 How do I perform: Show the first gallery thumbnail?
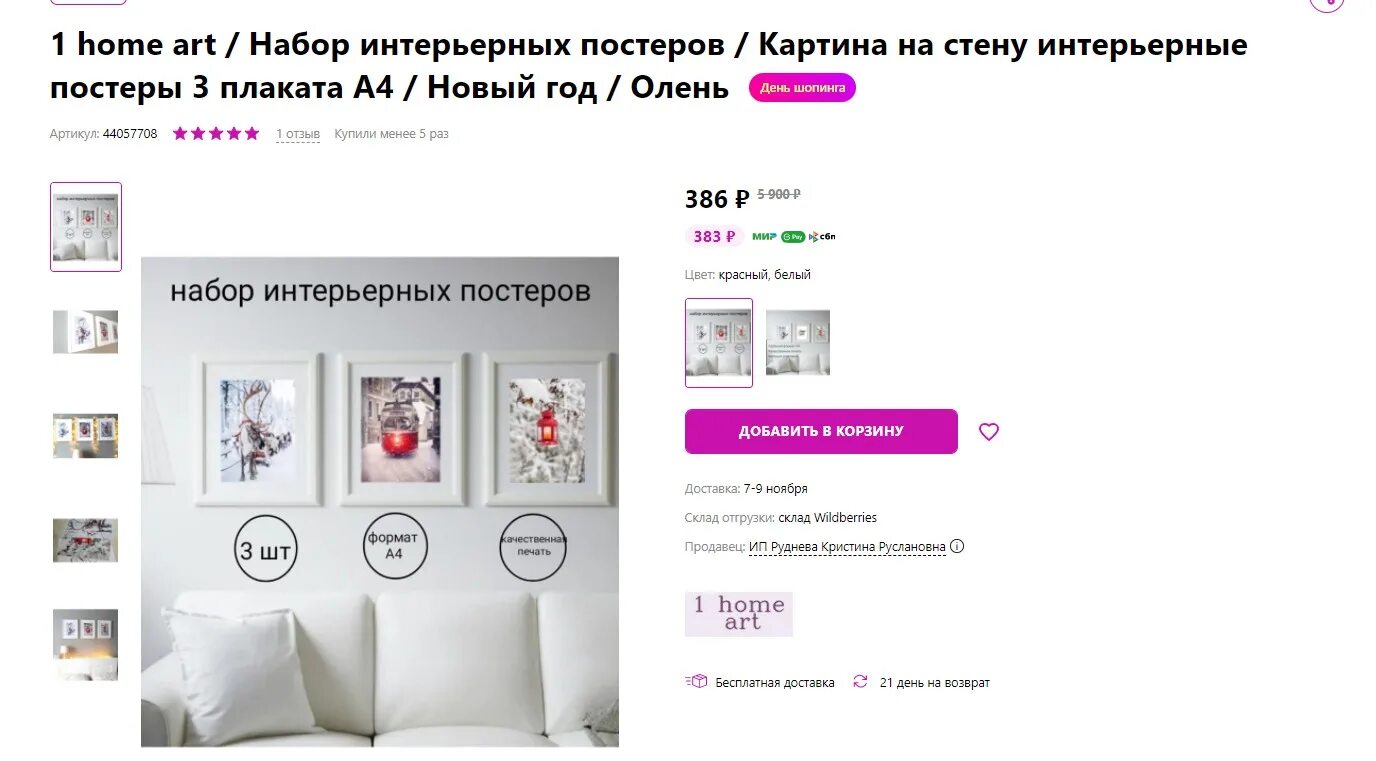86,227
